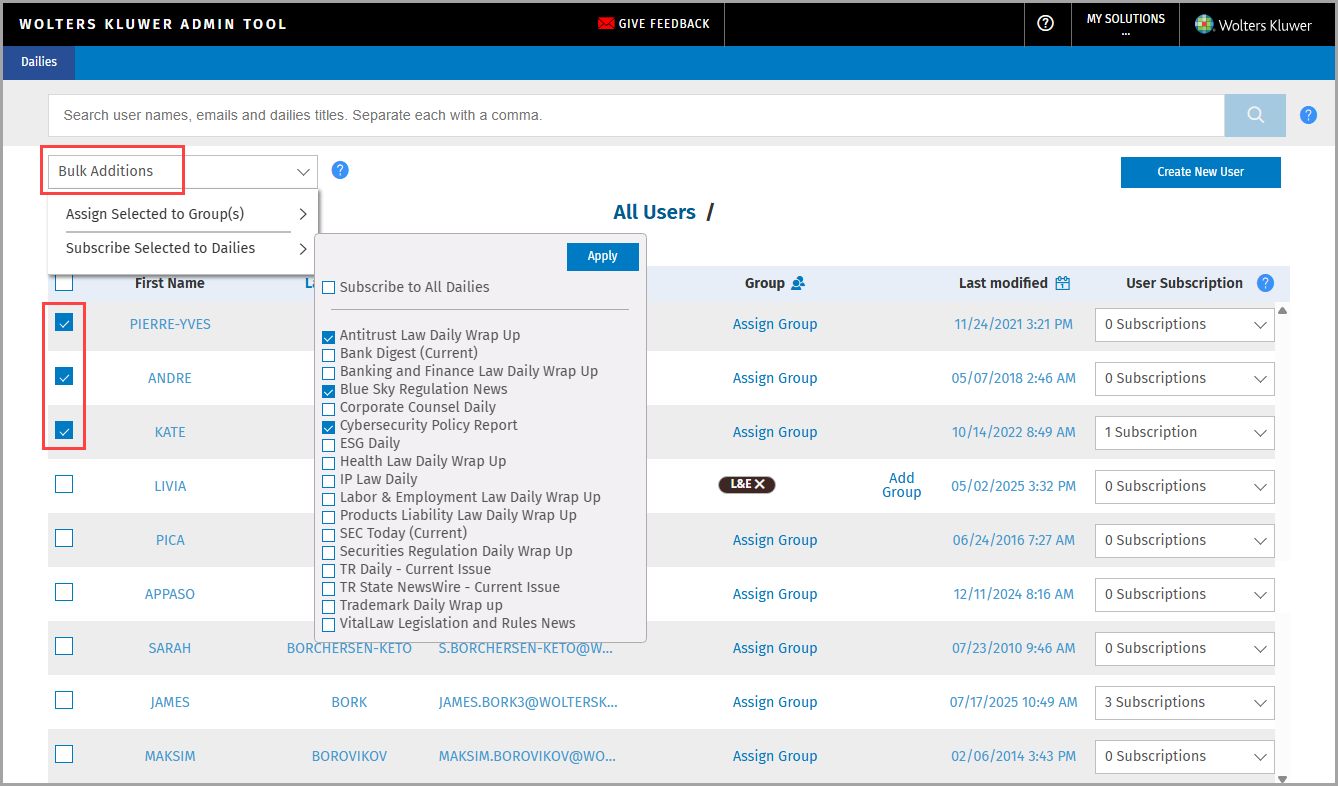Check IP Law Daily option
Image resolution: width=1338 pixels, height=786 pixels.
329,480
